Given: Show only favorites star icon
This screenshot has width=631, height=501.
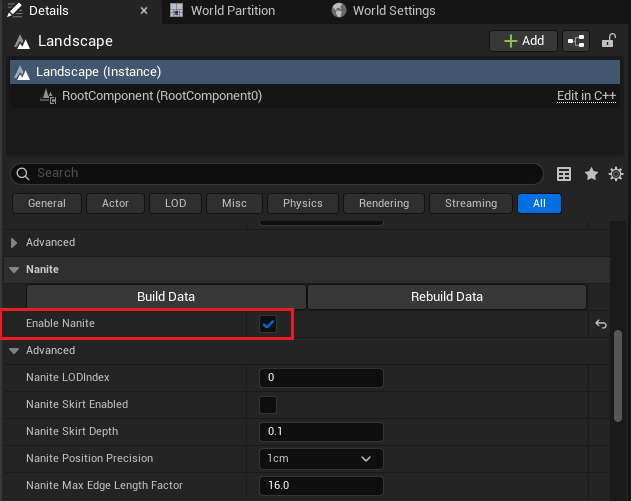Looking at the screenshot, I should (x=591, y=174).
